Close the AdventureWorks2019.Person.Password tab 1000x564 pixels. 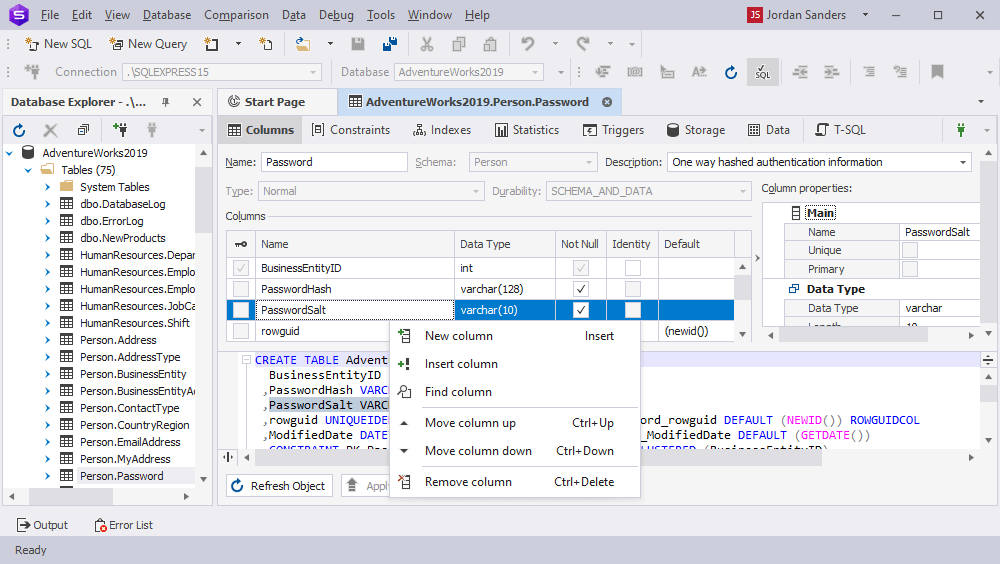tap(608, 102)
